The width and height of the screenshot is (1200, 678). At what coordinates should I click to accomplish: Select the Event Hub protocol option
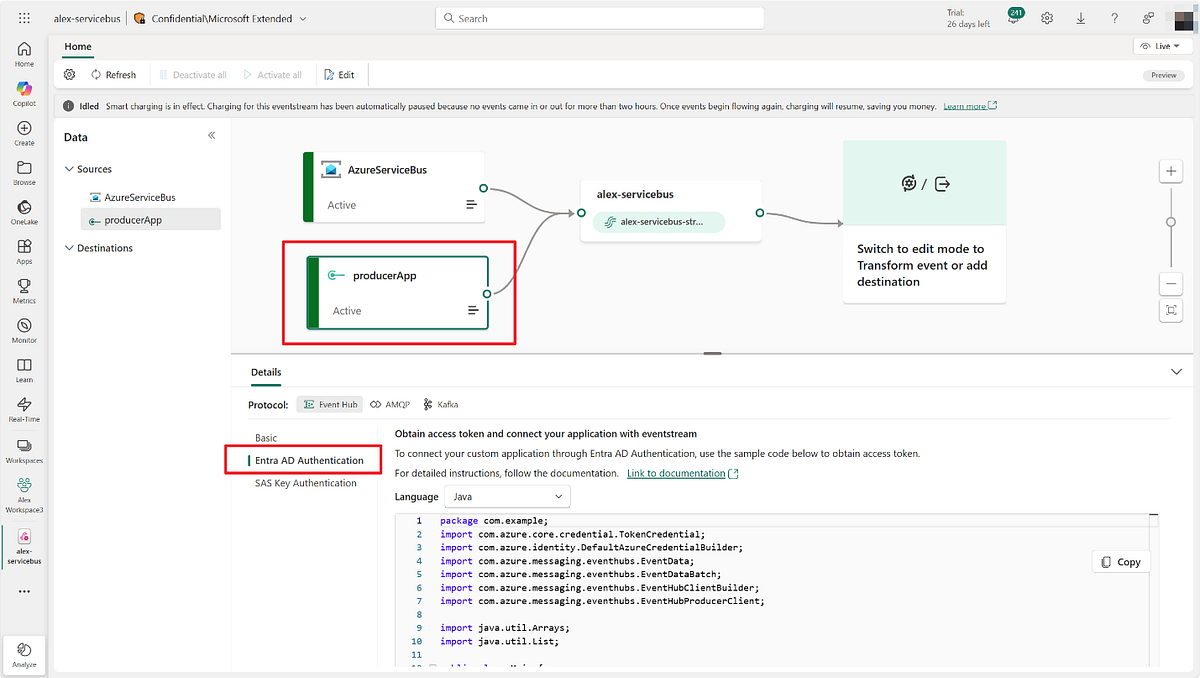point(329,405)
